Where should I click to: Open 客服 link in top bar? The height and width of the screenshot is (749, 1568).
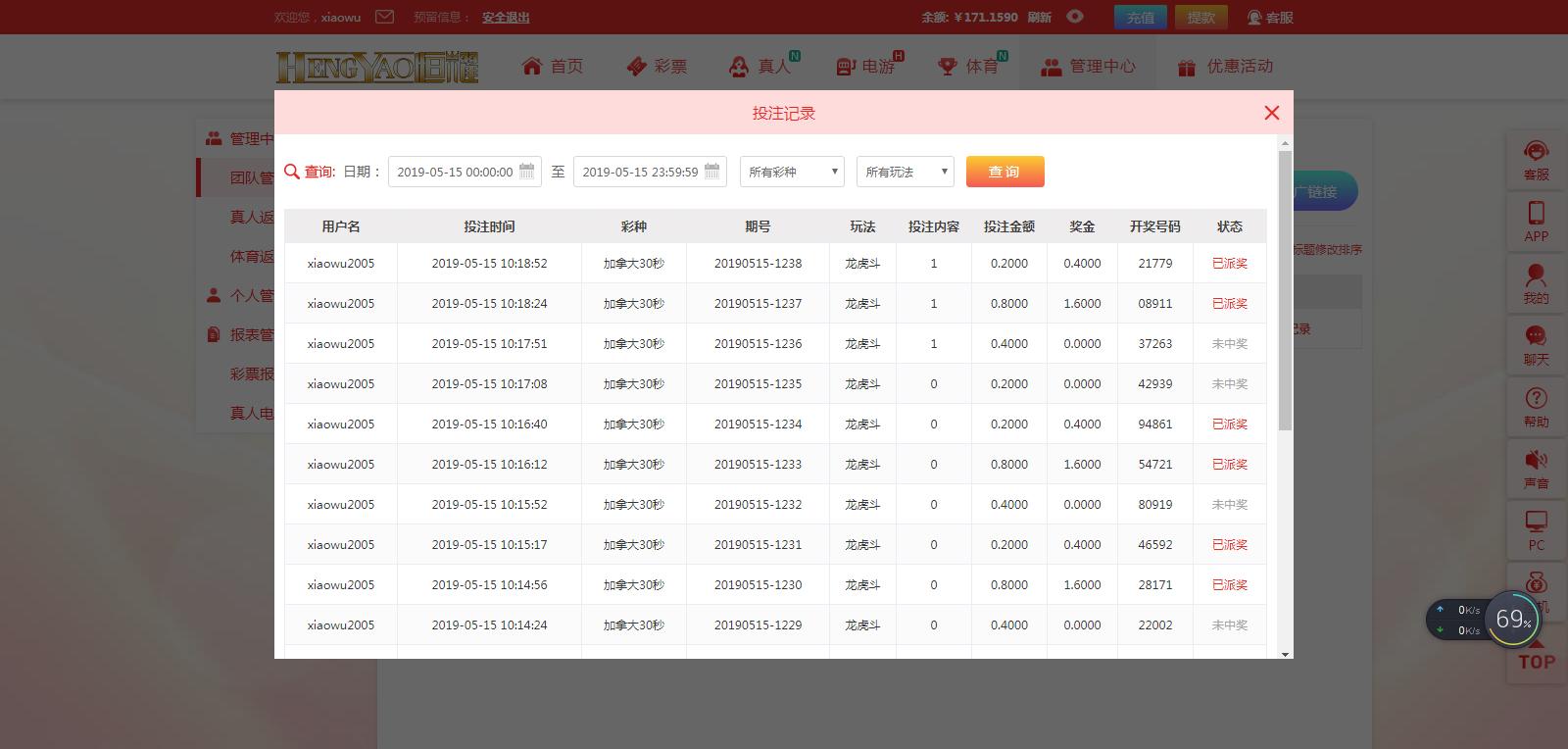1270,17
